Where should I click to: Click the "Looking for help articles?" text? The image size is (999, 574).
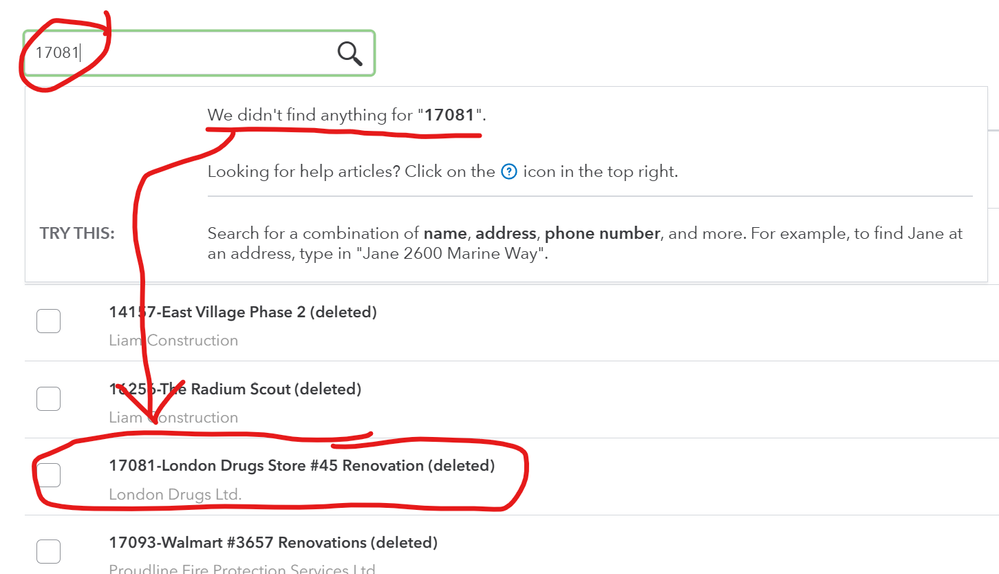(302, 171)
